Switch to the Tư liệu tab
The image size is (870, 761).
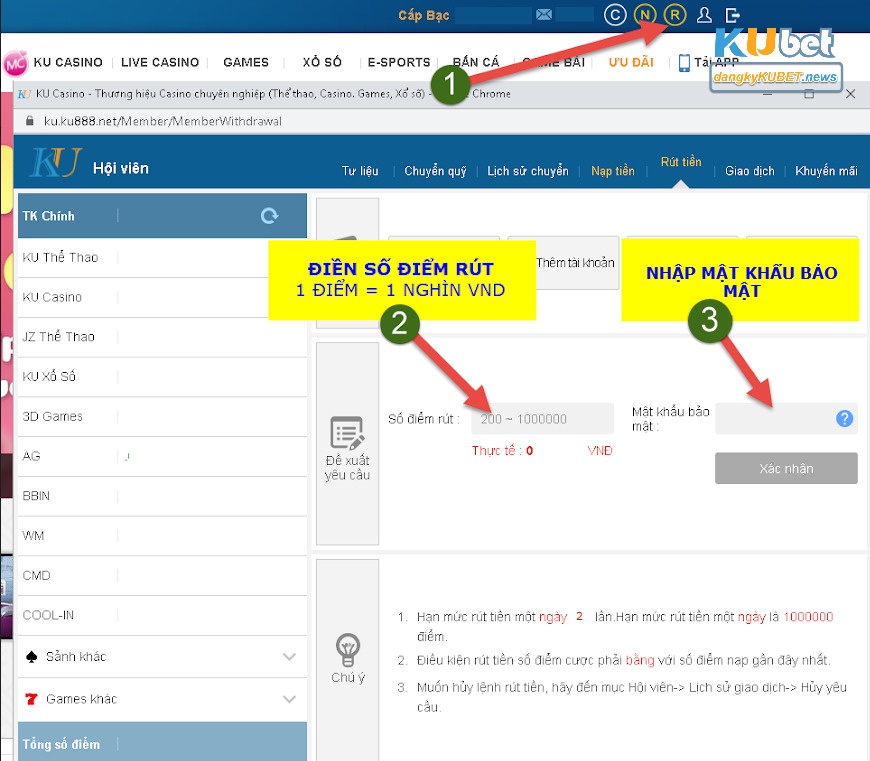[x=360, y=171]
